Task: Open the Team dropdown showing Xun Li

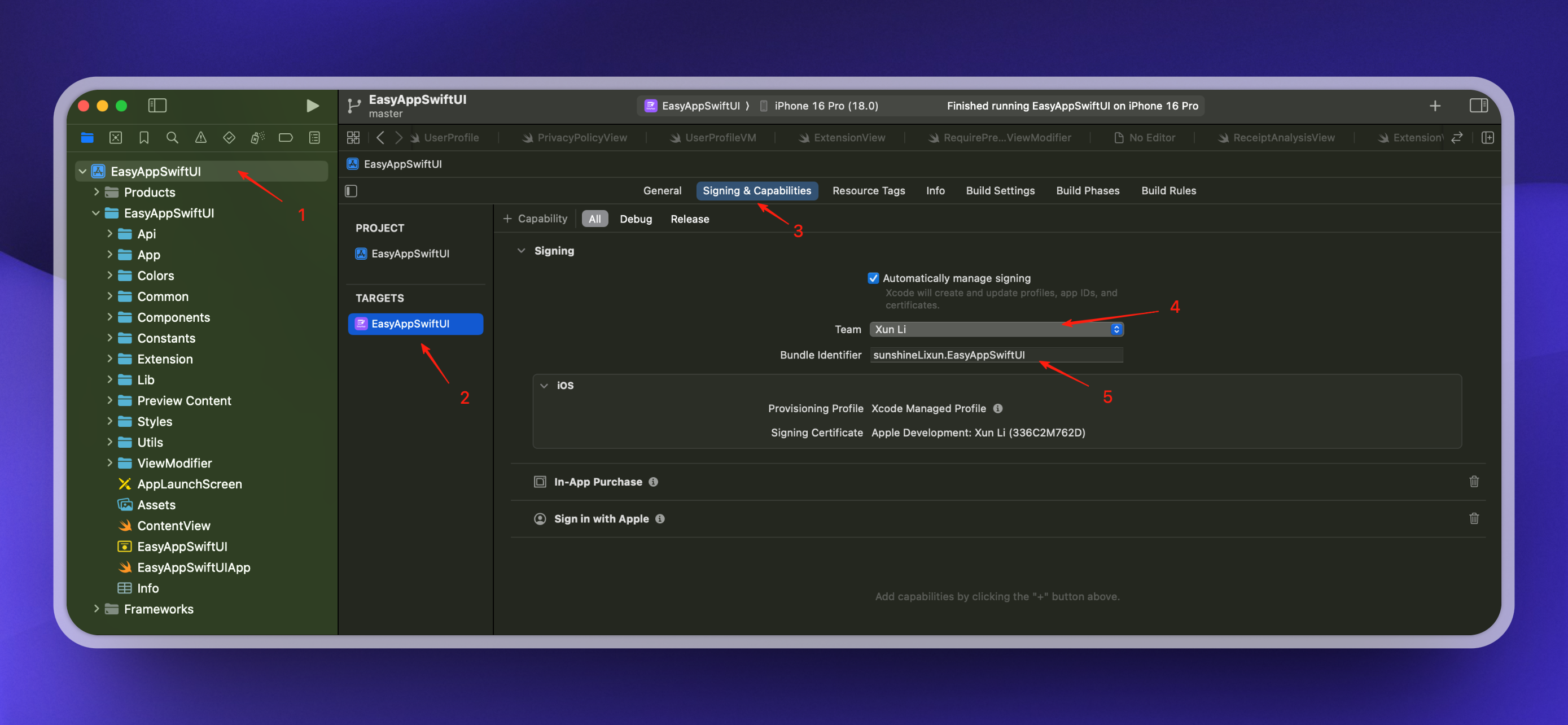Action: 996,329
